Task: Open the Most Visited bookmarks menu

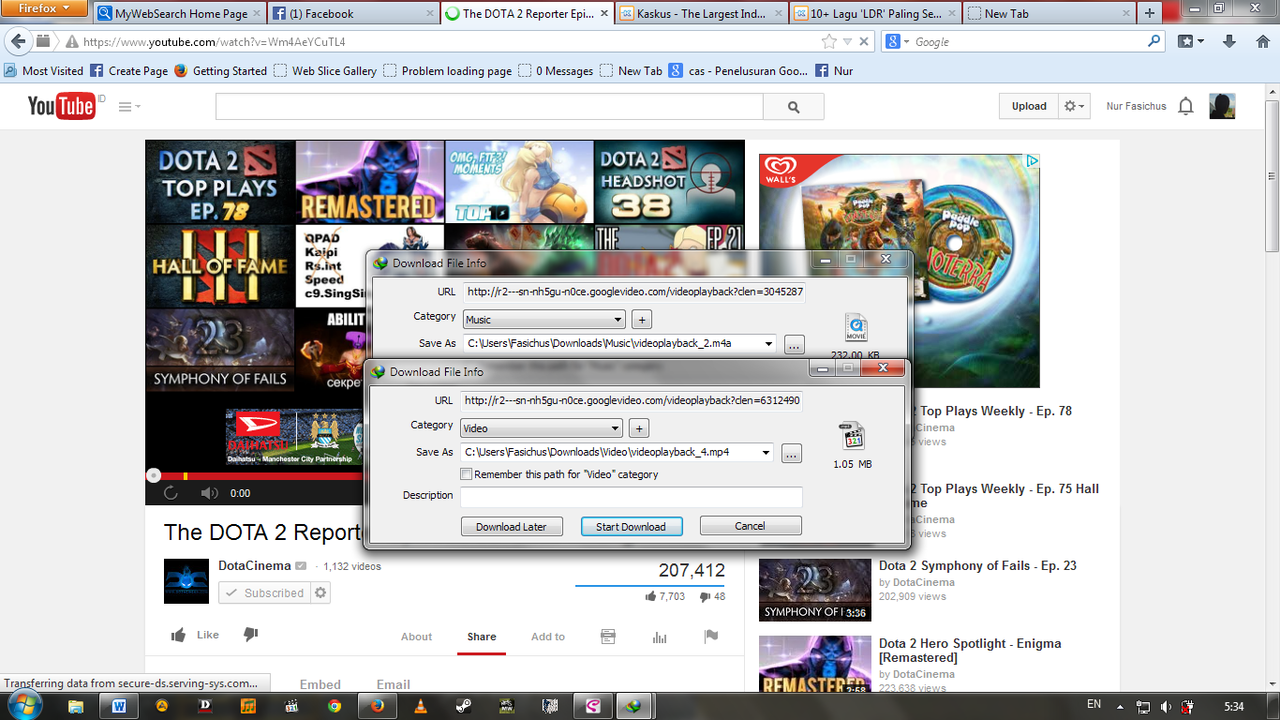Action: (44, 71)
